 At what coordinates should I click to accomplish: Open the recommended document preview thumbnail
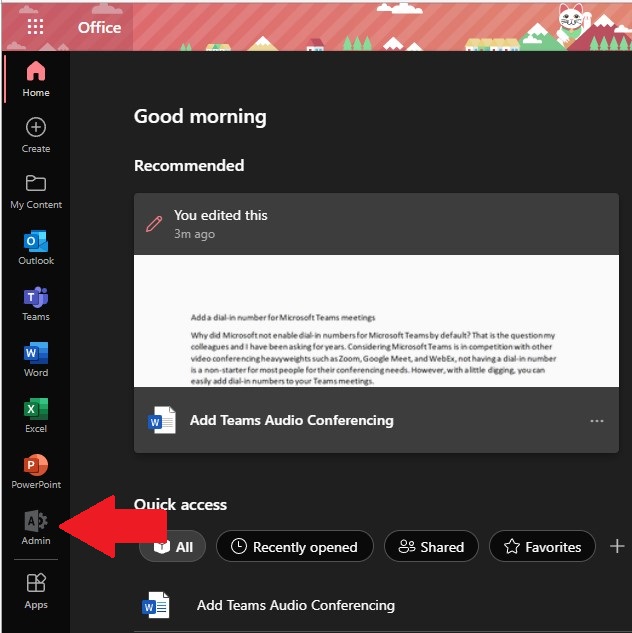[376, 321]
